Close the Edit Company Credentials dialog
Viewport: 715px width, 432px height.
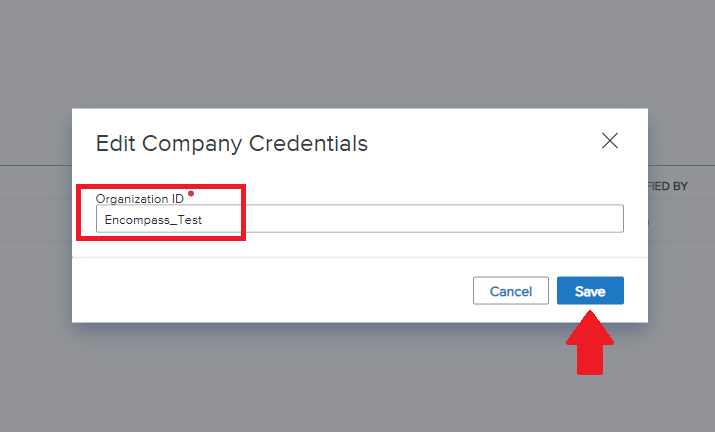tap(610, 141)
